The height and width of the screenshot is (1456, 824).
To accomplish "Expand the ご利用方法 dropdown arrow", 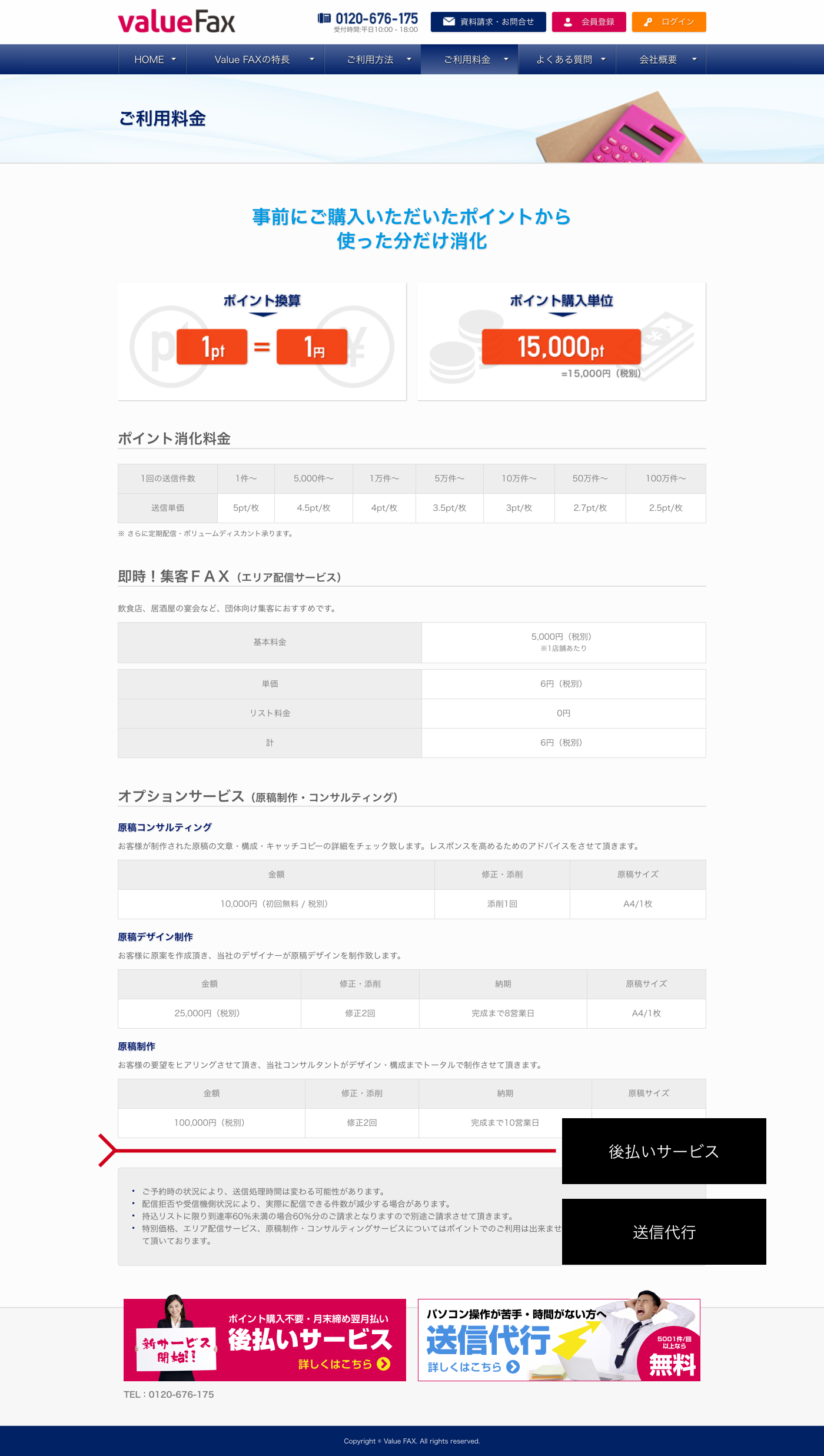I will (x=409, y=59).
